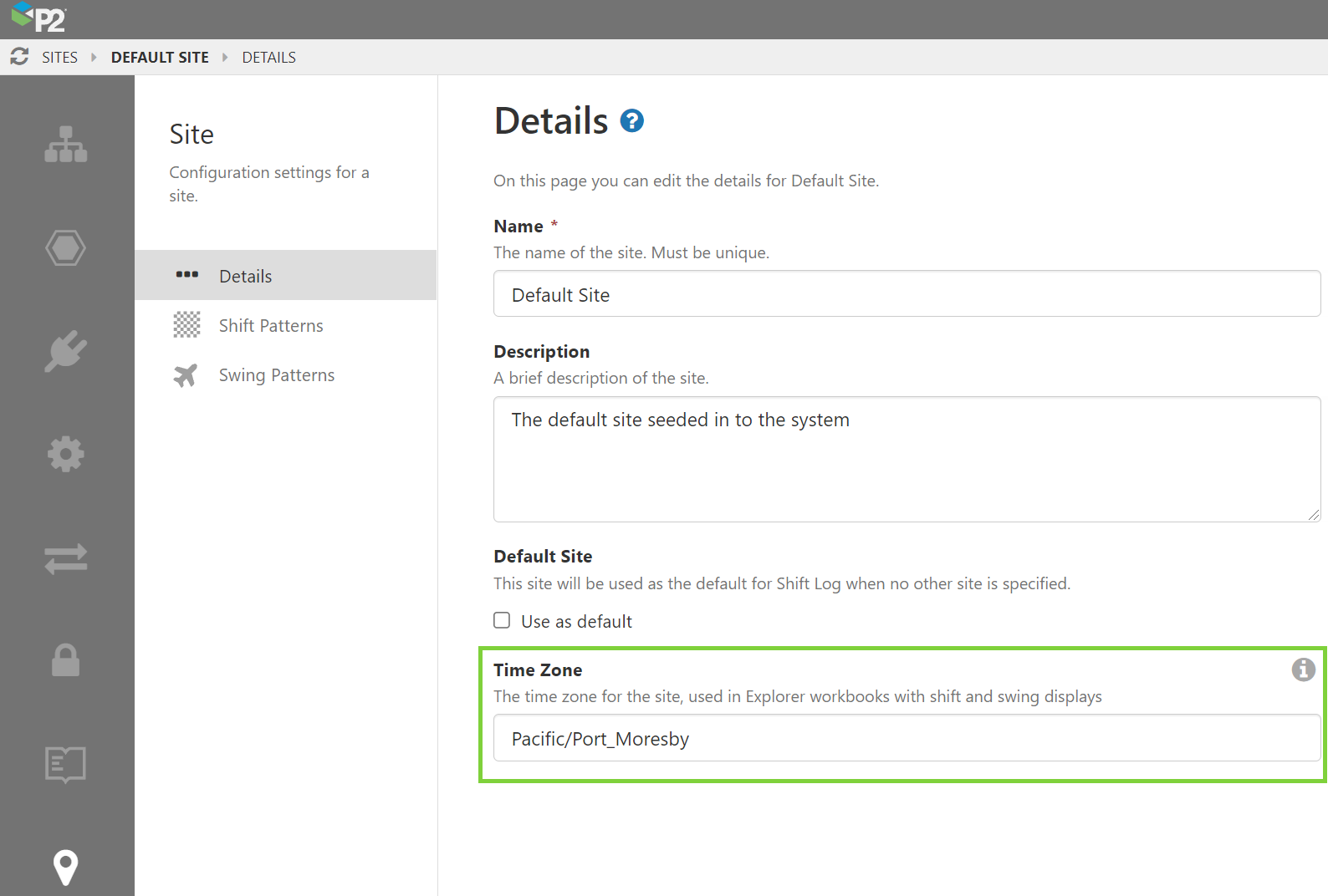Open the hexagon icon in sidebar
This screenshot has height=896, width=1328.
tap(66, 248)
